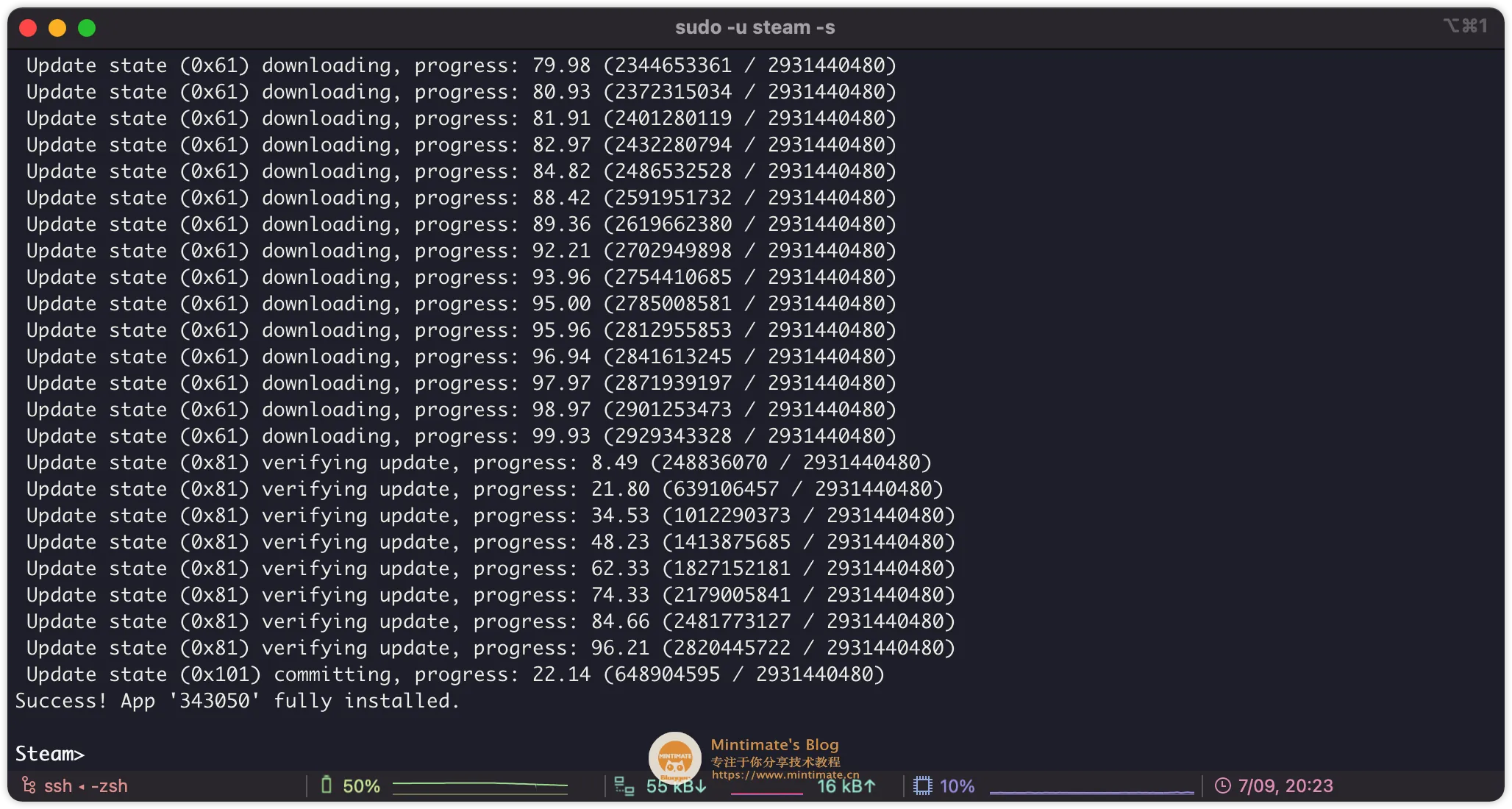
Task: Click the 55 kB download speed value
Action: pos(676,785)
